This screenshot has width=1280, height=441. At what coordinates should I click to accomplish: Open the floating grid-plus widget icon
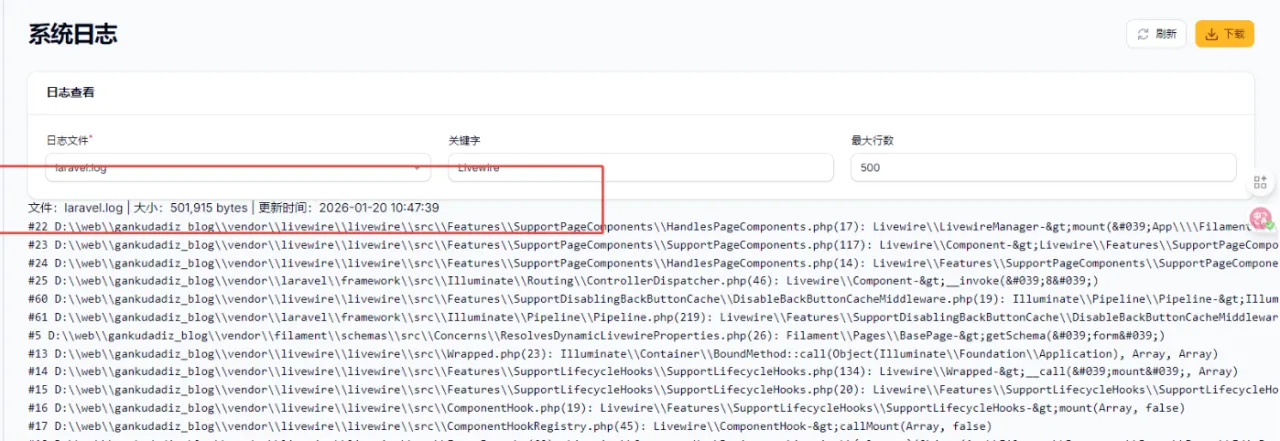pos(1259,182)
